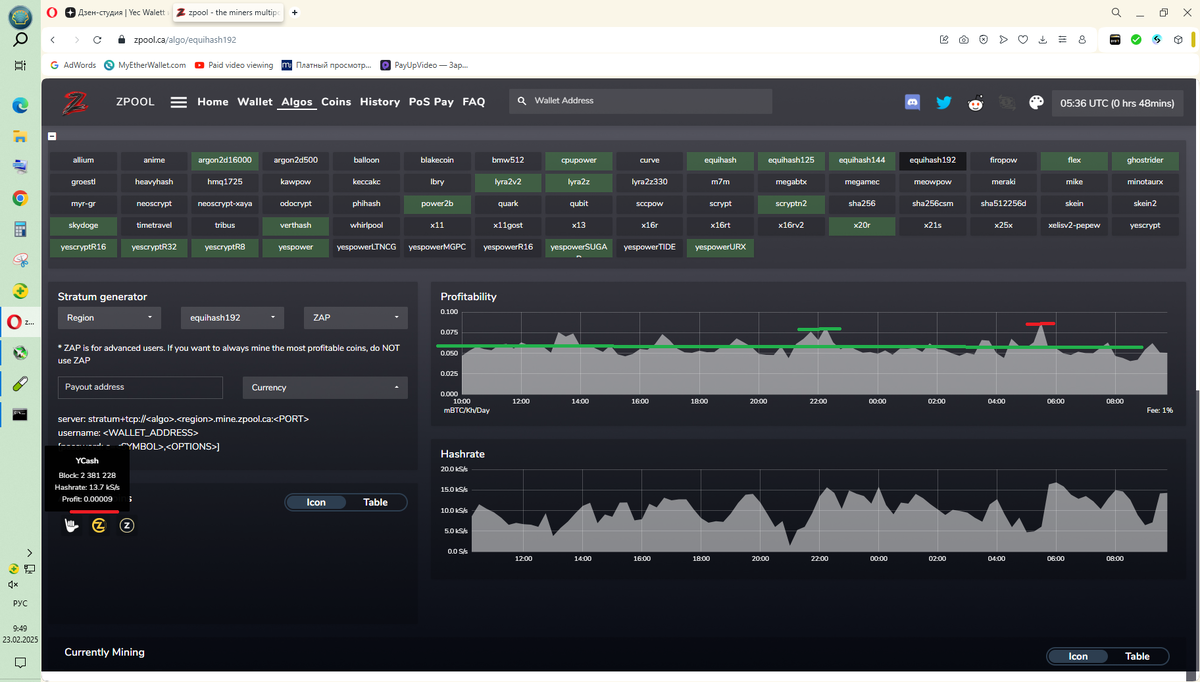Click Opera snapshot camera icon
The image size is (1200, 682).
tap(963, 40)
